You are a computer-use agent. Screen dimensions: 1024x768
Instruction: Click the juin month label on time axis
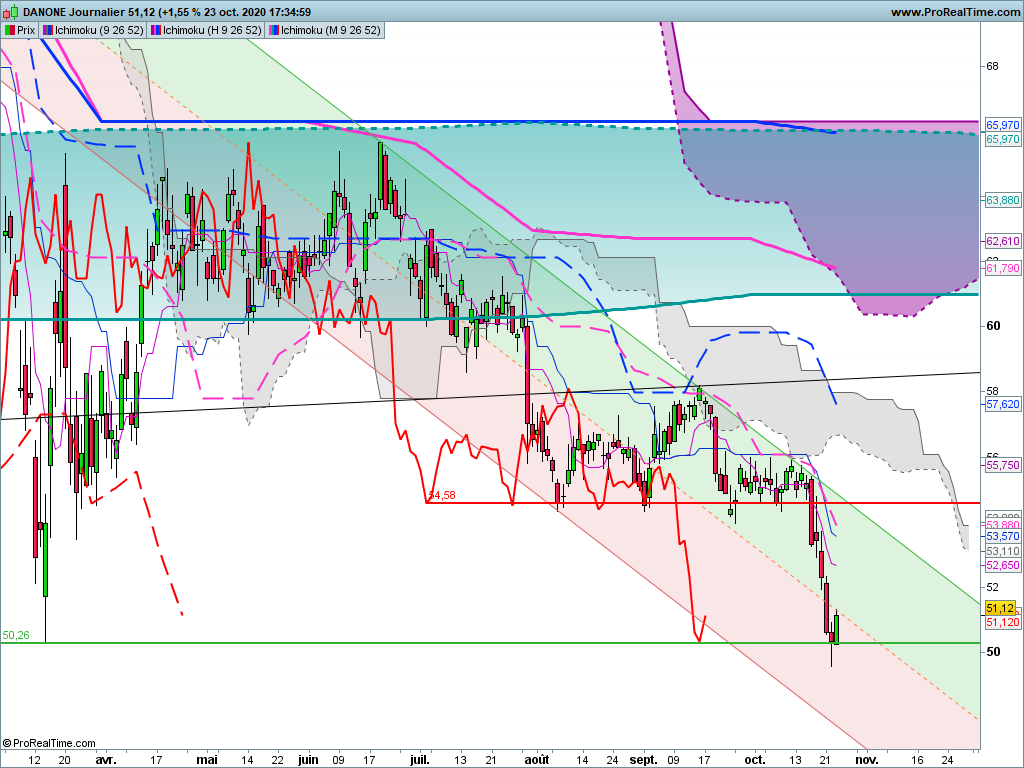pos(308,760)
